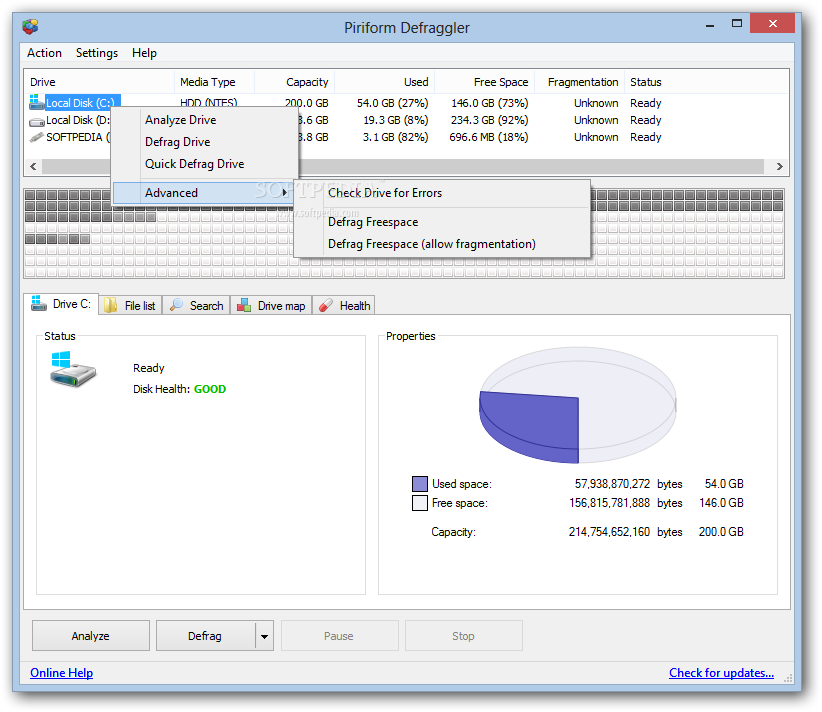The height and width of the screenshot is (712, 822).
Task: Select Check Drive for Errors
Action: click(441, 193)
